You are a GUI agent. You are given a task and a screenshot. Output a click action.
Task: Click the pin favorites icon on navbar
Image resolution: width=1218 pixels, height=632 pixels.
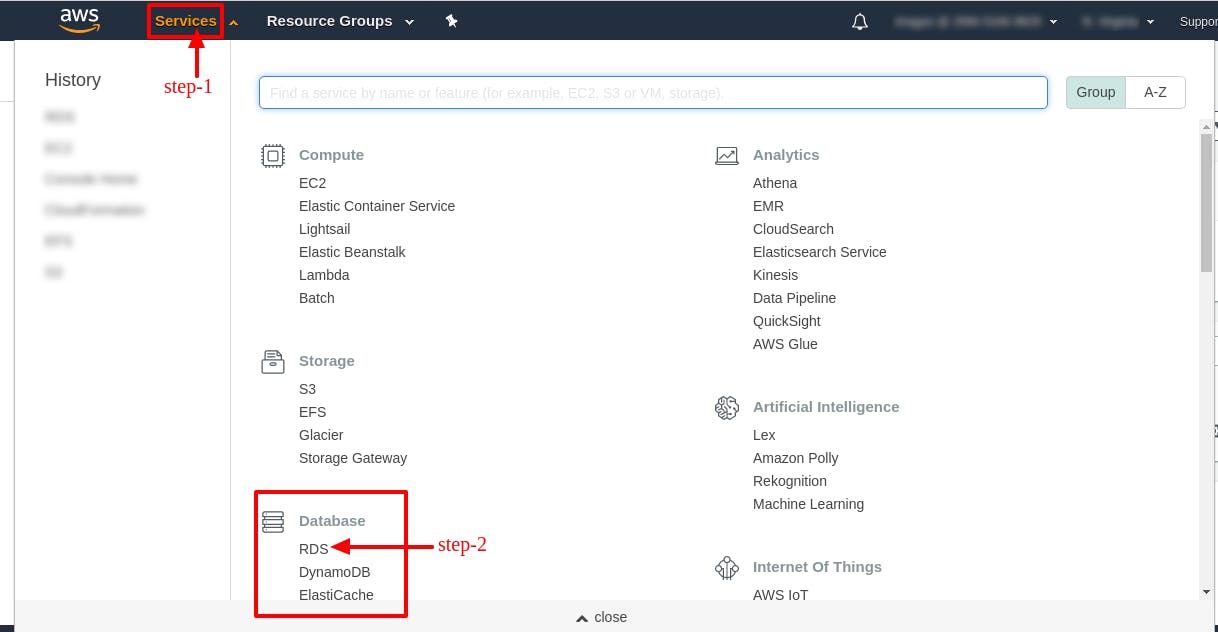(451, 20)
